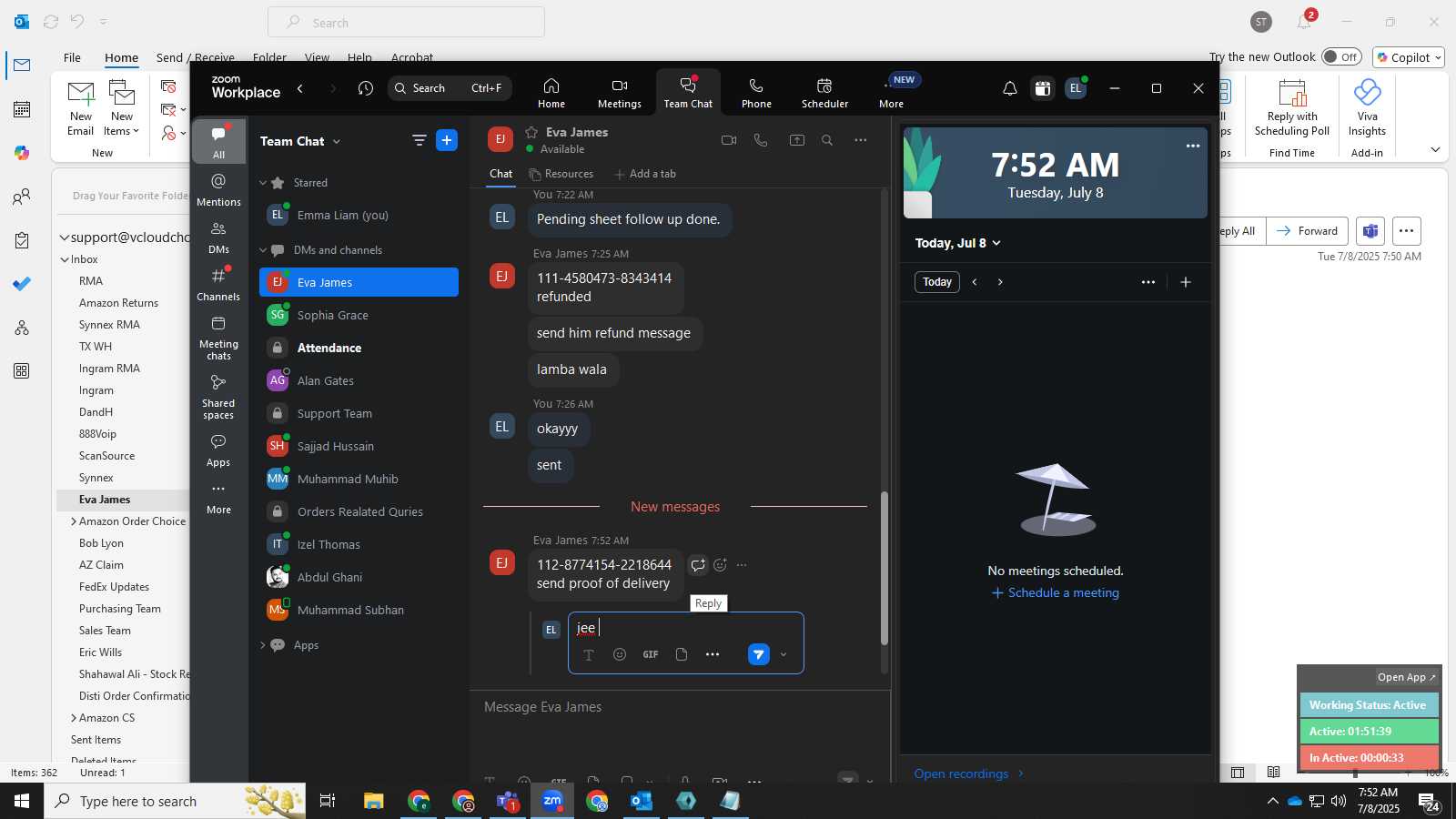Select Amazon Returns folder in Outlook
The image size is (1456, 819).
pyautogui.click(x=118, y=303)
